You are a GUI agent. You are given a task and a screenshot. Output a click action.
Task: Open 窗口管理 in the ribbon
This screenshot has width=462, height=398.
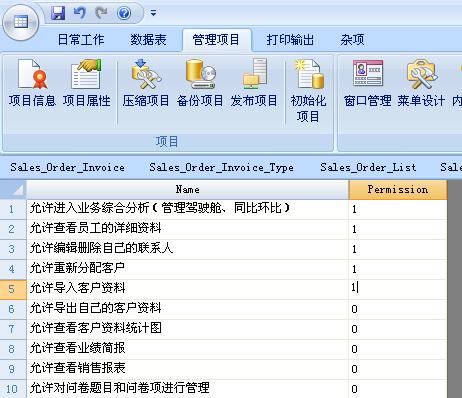pos(368,82)
